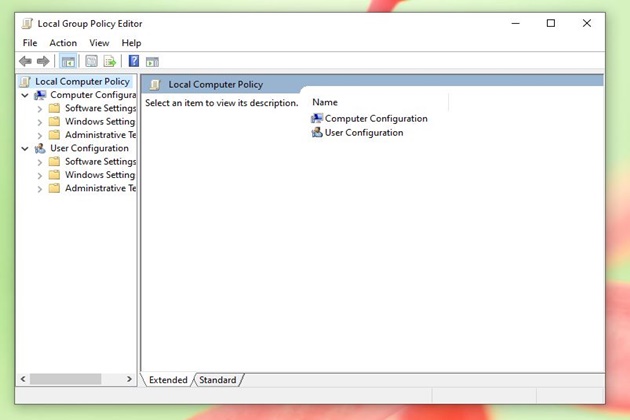This screenshot has width=630, height=420.
Task: Collapse the Computer Configuration tree node
Action: pos(25,95)
